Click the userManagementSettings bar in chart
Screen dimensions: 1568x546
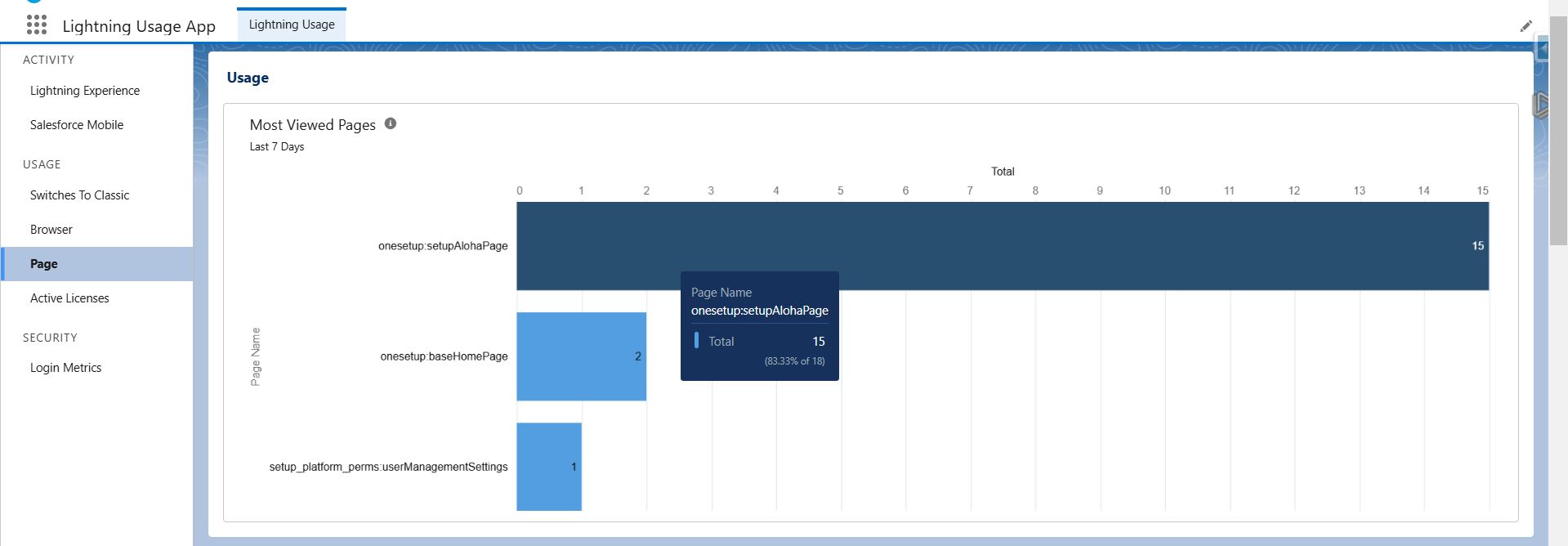pos(549,467)
